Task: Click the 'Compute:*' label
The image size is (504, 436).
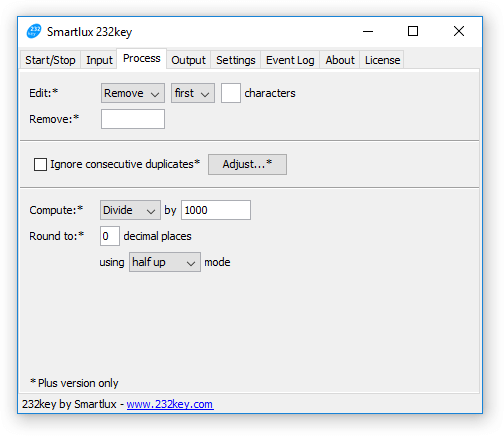Action: pos(56,210)
